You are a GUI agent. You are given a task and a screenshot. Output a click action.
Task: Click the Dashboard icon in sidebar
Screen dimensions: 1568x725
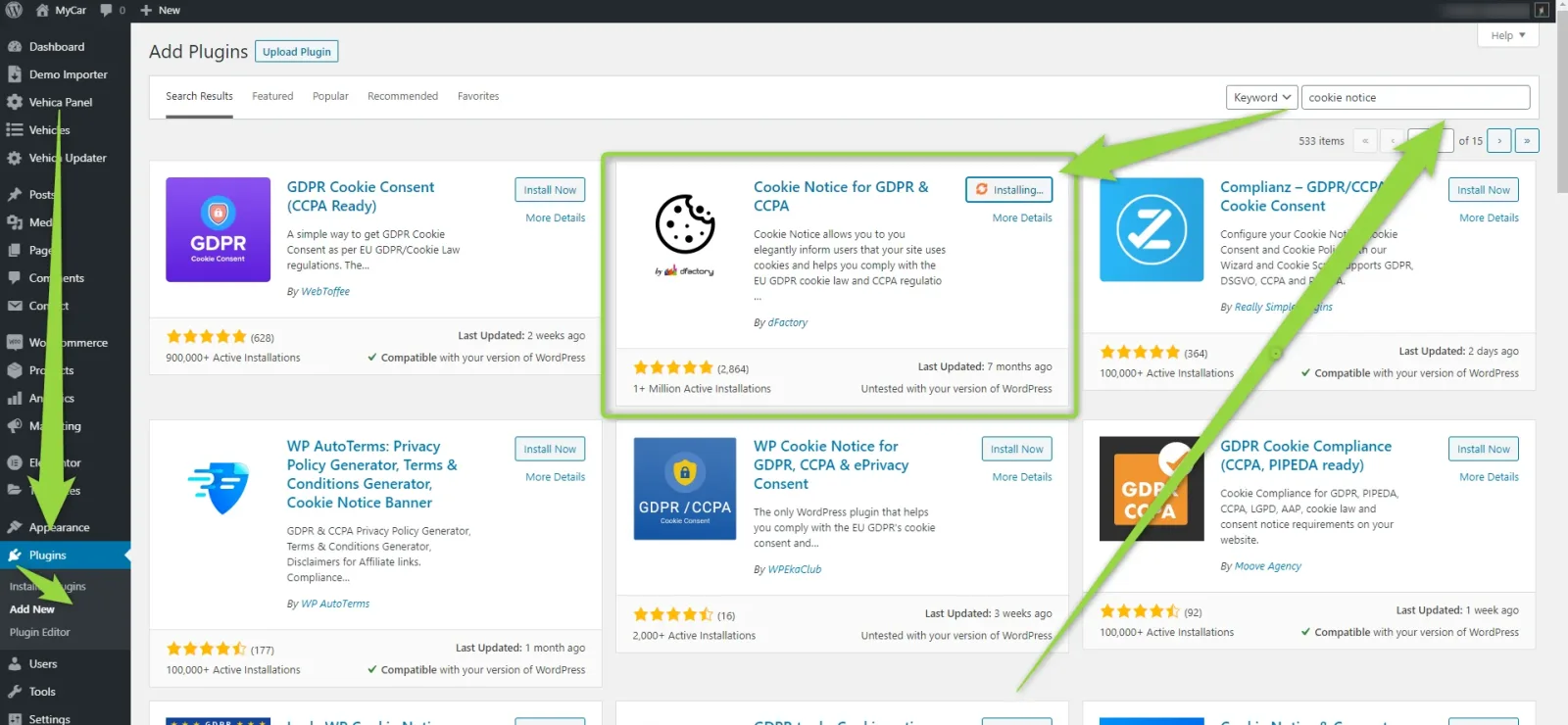point(14,47)
